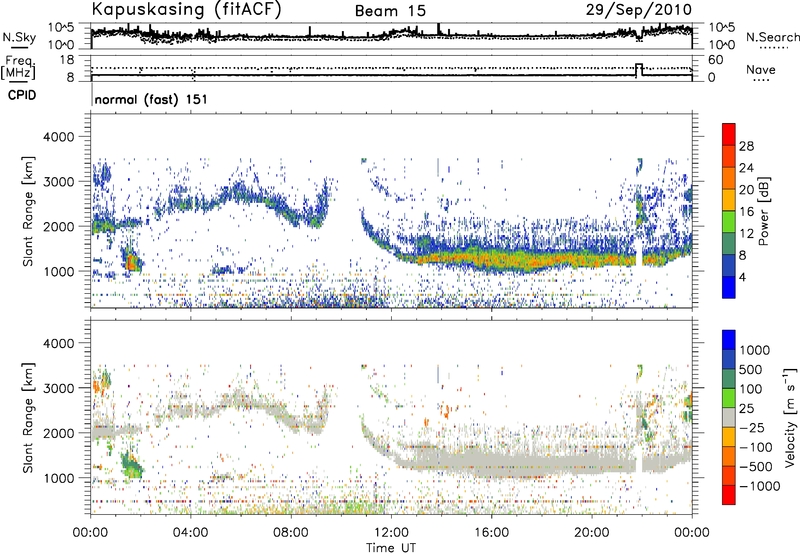
Task: Click Slant Range [km] label of Power panel
Action: tap(28, 212)
